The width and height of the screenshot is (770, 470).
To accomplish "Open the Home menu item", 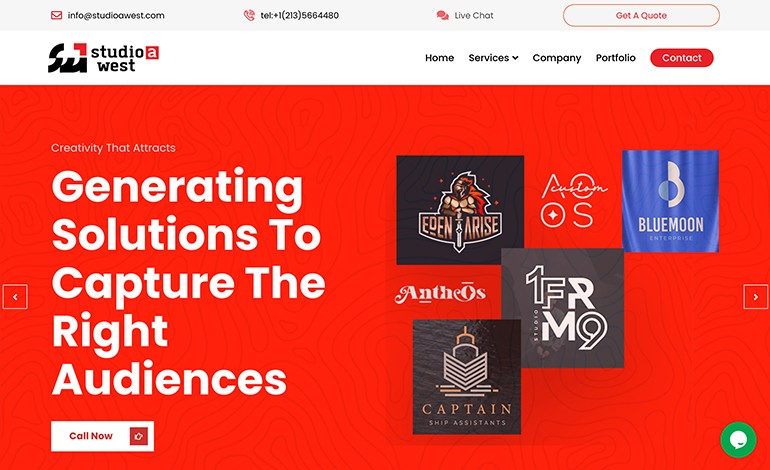I will point(439,58).
